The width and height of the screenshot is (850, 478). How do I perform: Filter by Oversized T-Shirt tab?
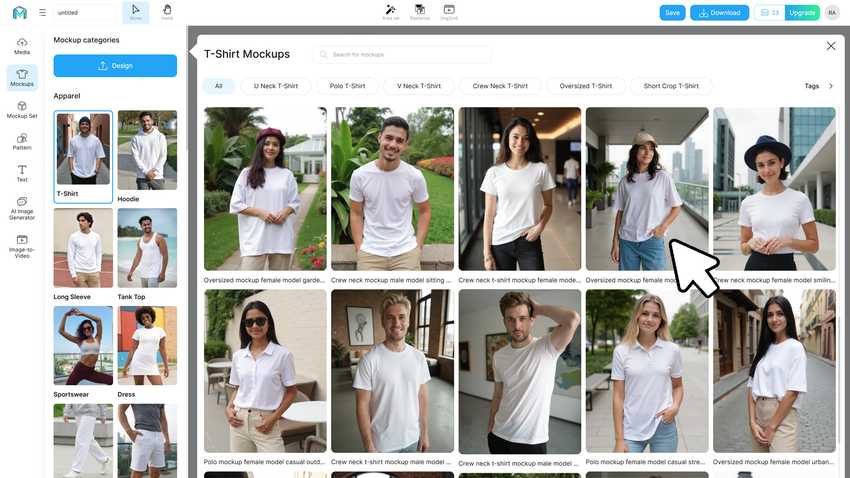tap(585, 86)
